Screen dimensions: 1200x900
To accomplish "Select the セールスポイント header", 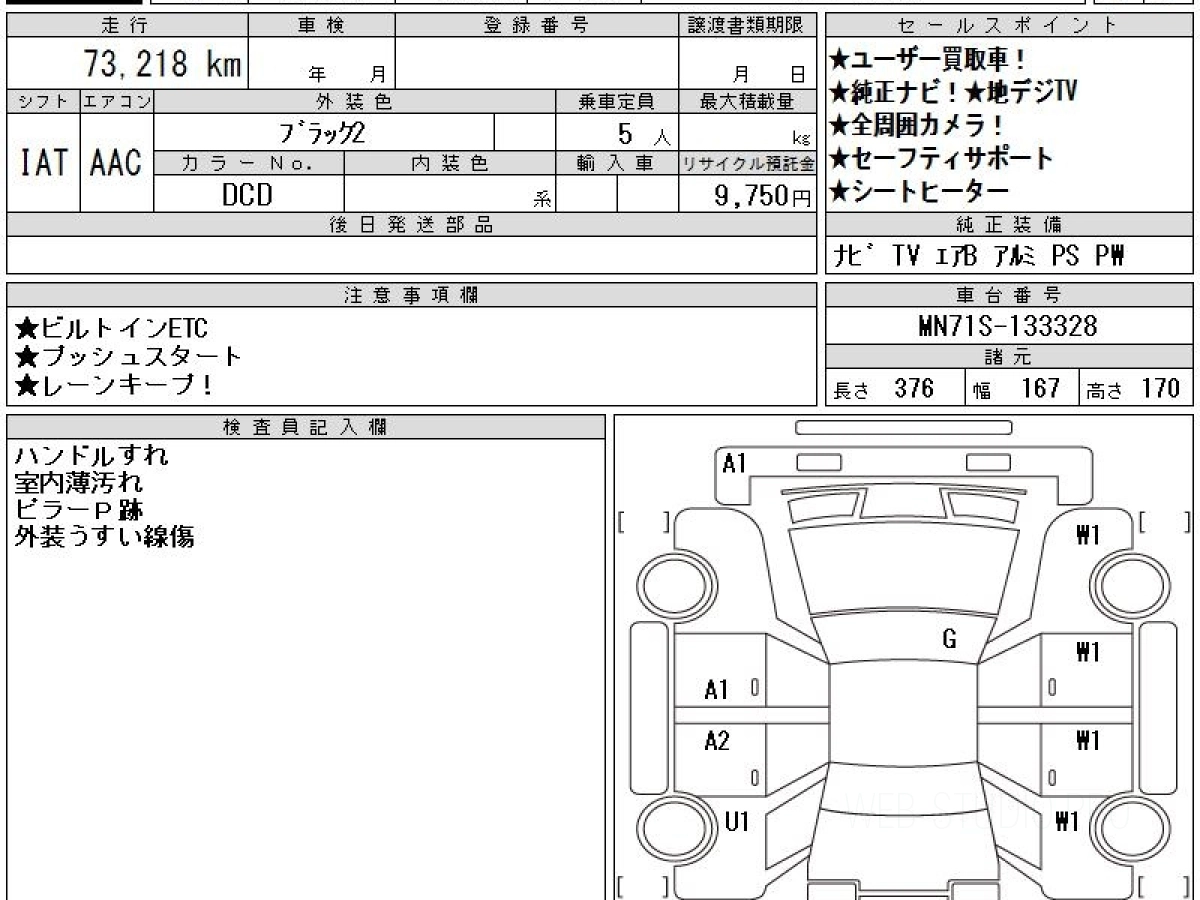I will pos(1009,26).
